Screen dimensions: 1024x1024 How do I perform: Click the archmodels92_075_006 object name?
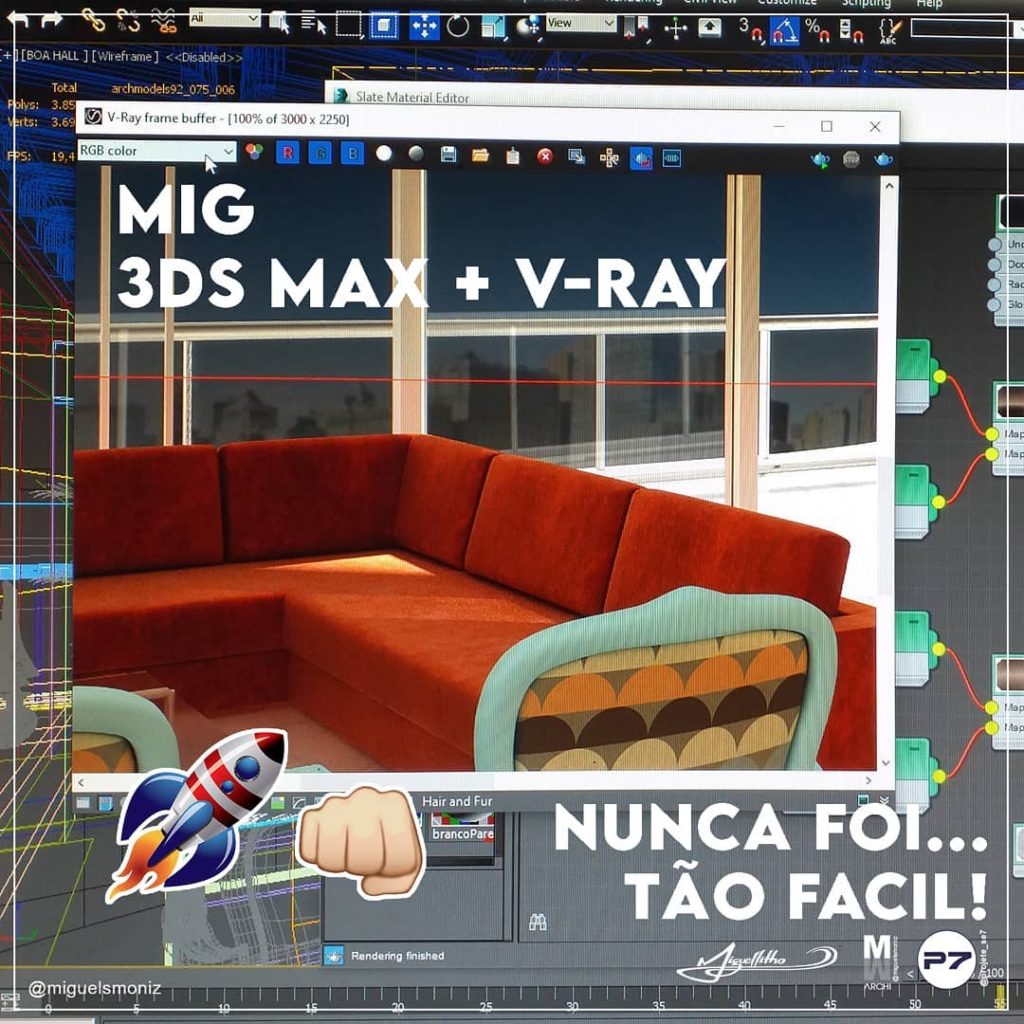pos(173,89)
